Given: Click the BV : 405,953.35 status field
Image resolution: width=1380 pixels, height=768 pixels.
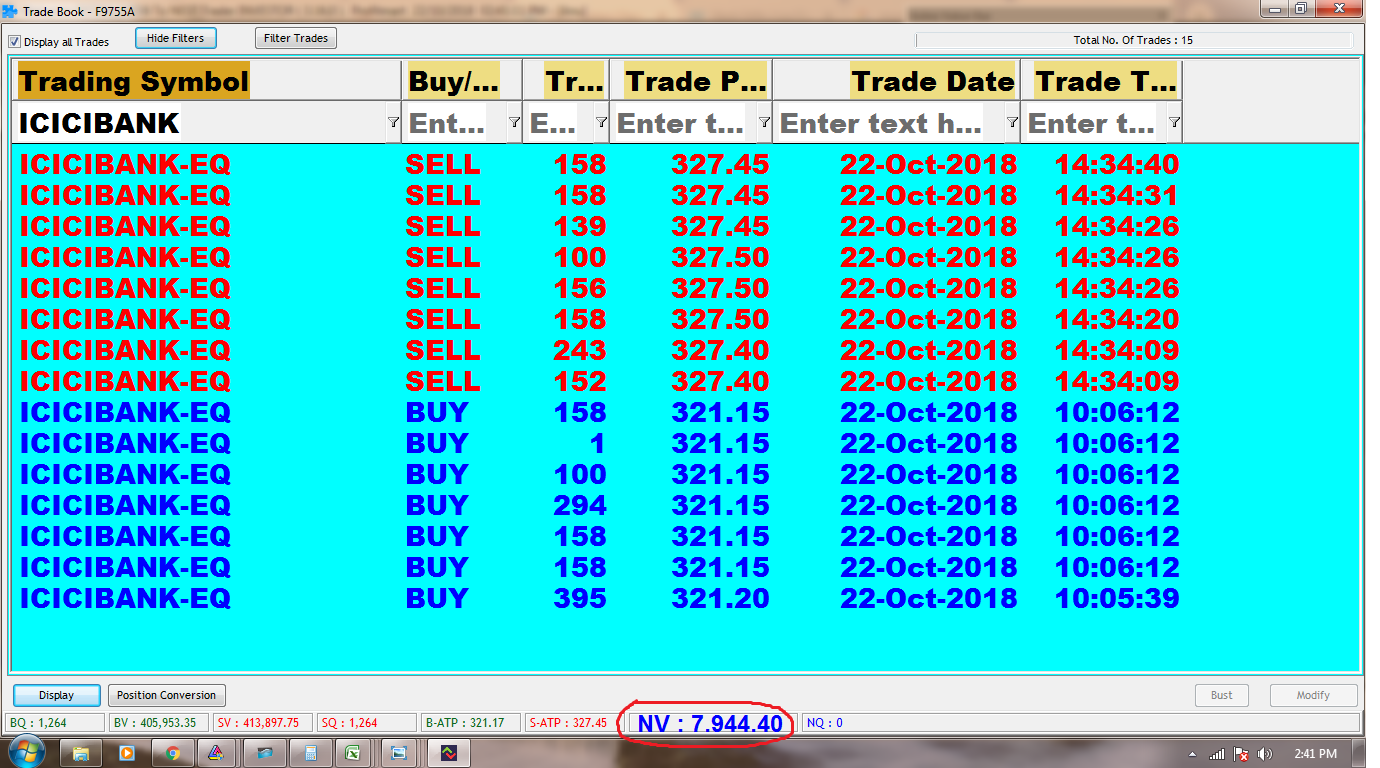Looking at the screenshot, I should pos(160,723).
